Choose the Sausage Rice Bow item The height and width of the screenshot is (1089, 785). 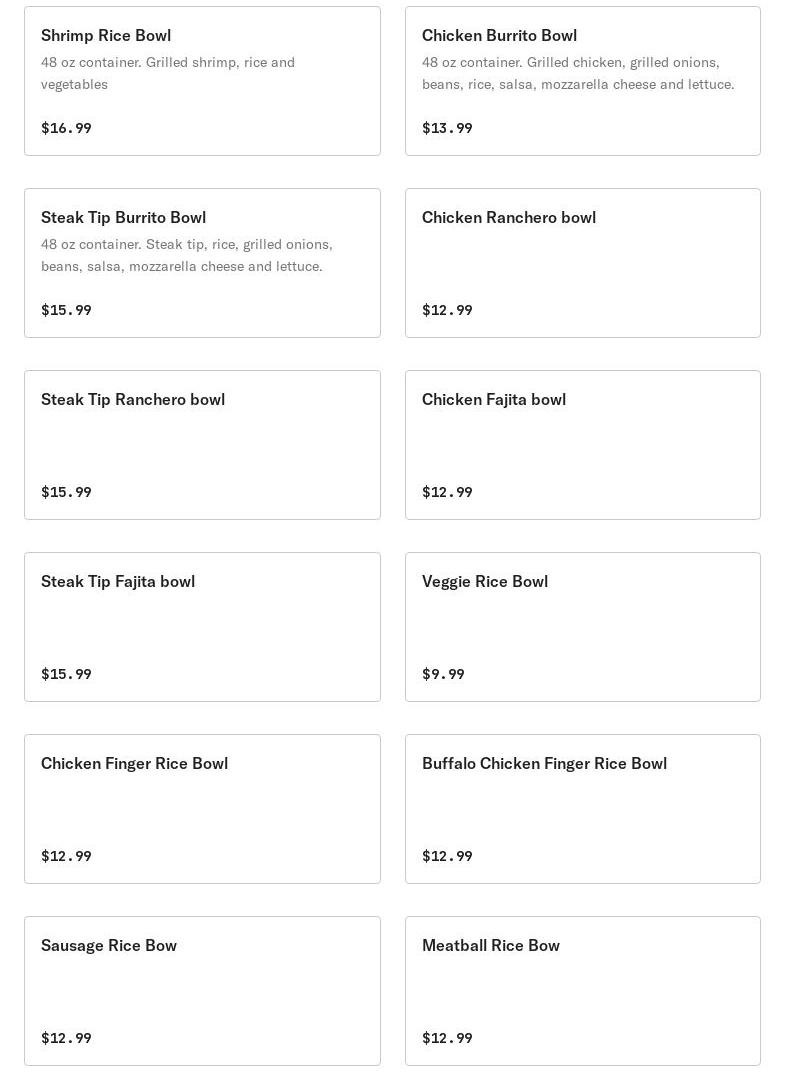pyautogui.click(x=109, y=946)
